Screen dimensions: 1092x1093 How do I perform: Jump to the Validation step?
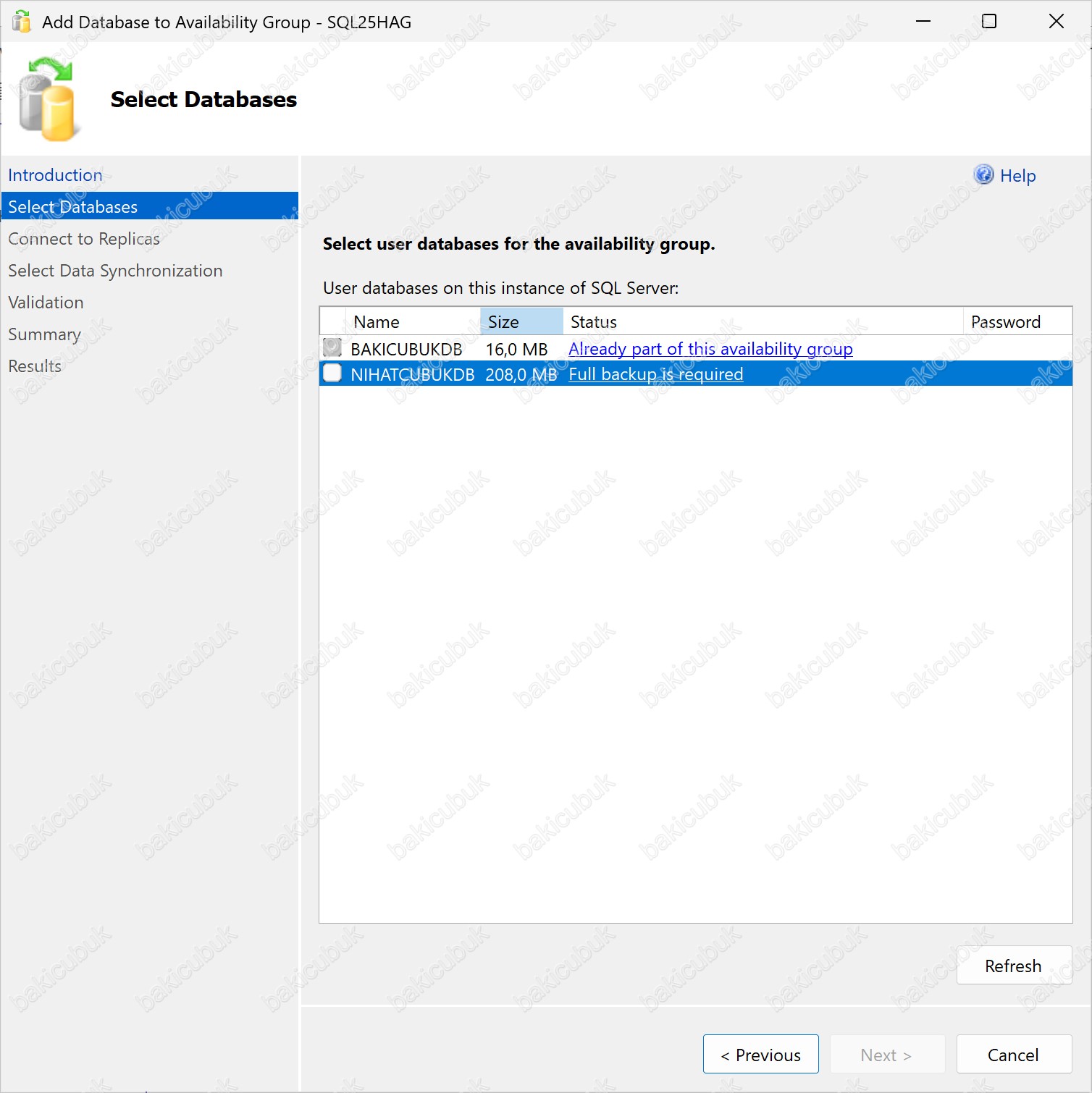(46, 303)
